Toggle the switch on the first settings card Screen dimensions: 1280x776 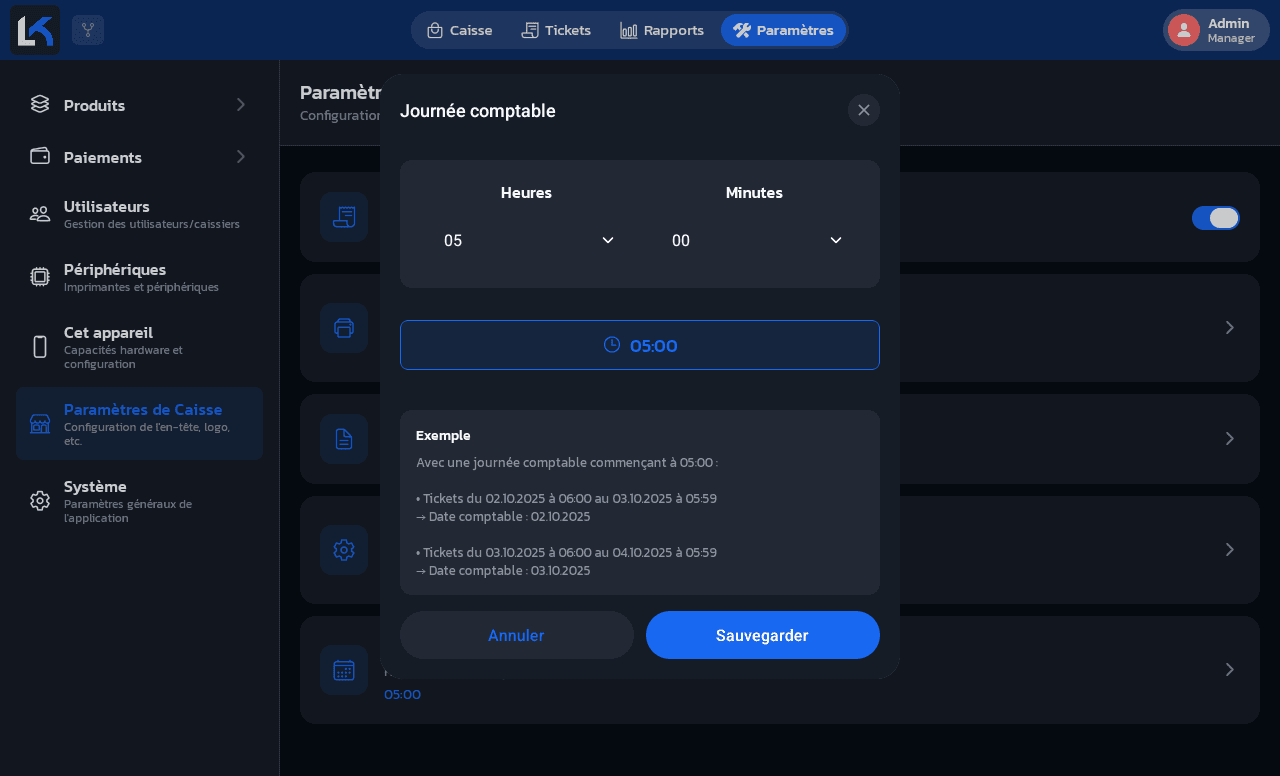(1216, 218)
